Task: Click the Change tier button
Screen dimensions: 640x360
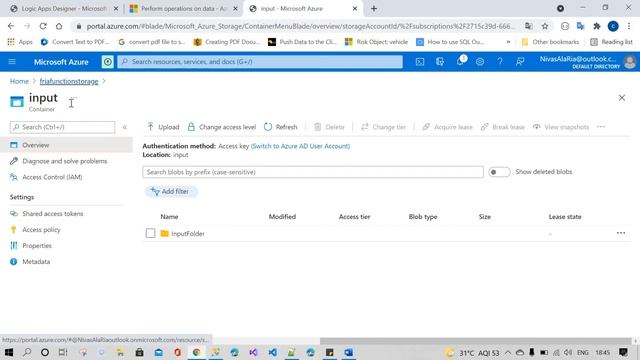Action: click(383, 127)
